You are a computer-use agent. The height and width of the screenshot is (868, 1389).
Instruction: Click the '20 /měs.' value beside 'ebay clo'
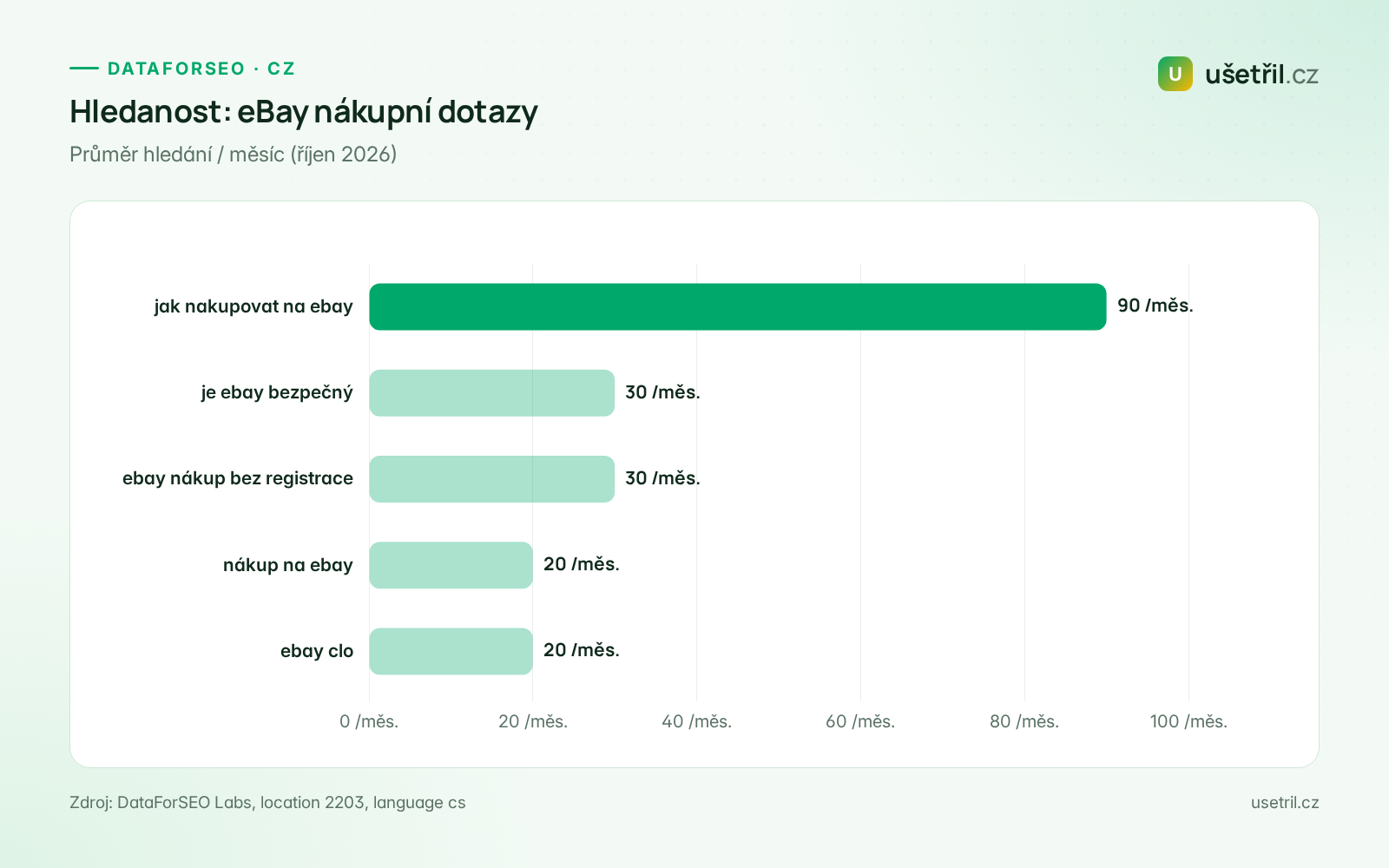pos(582,650)
